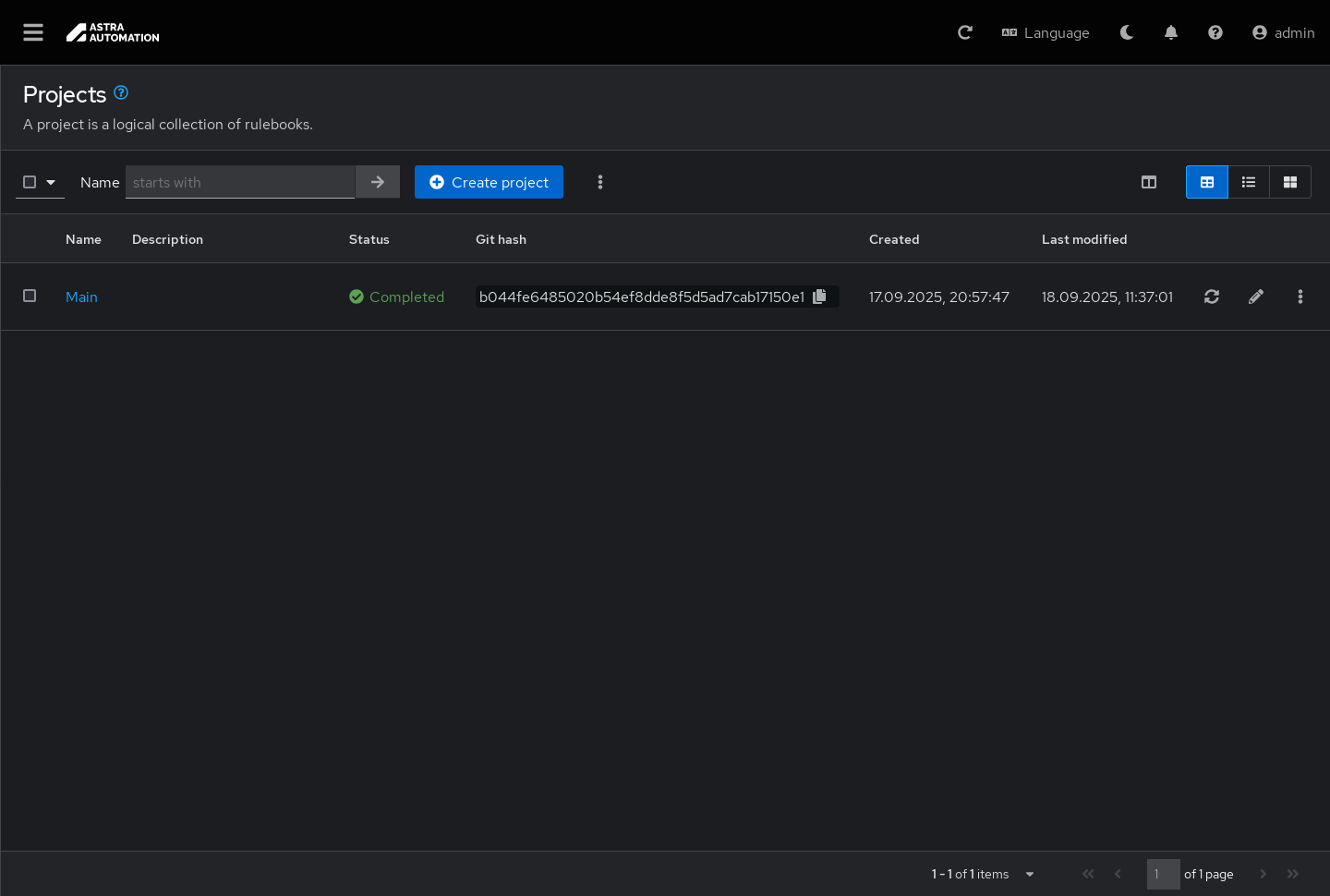The height and width of the screenshot is (896, 1330).
Task: Open Manage columns icon
Action: pos(1149,182)
